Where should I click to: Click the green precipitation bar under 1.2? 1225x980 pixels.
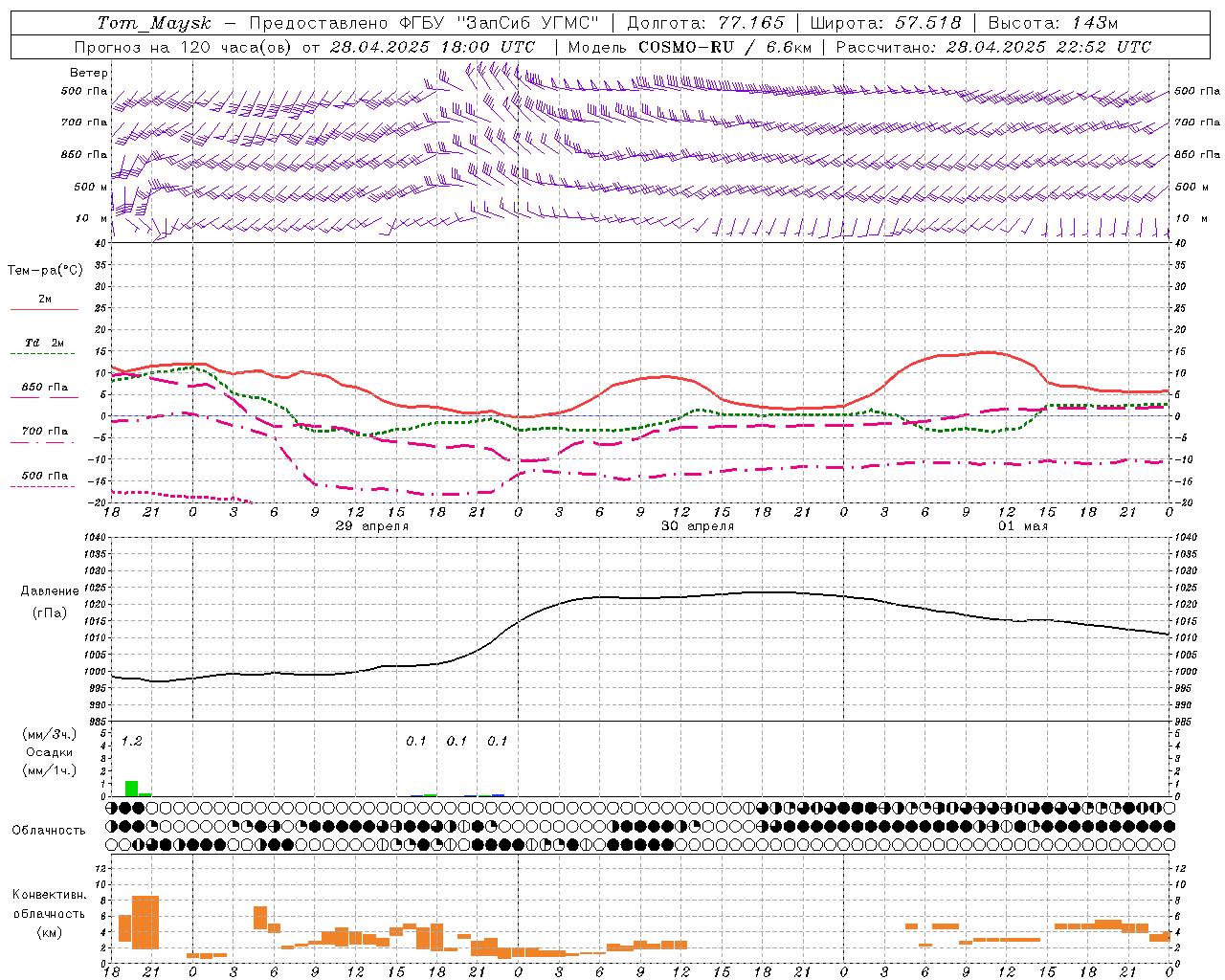click(x=131, y=789)
